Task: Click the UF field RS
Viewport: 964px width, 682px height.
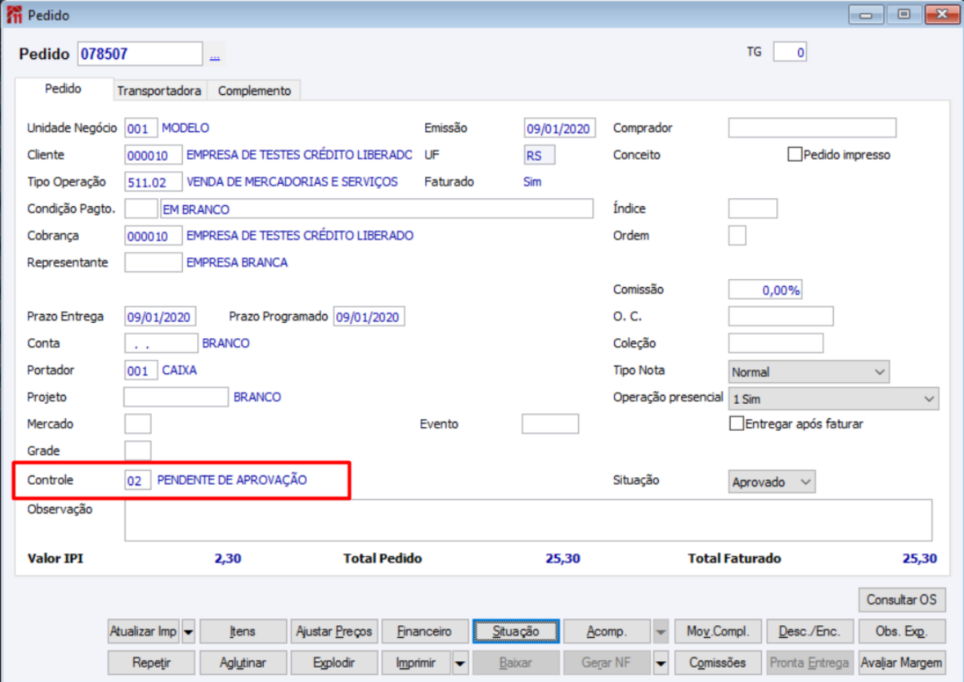Action: [x=539, y=155]
